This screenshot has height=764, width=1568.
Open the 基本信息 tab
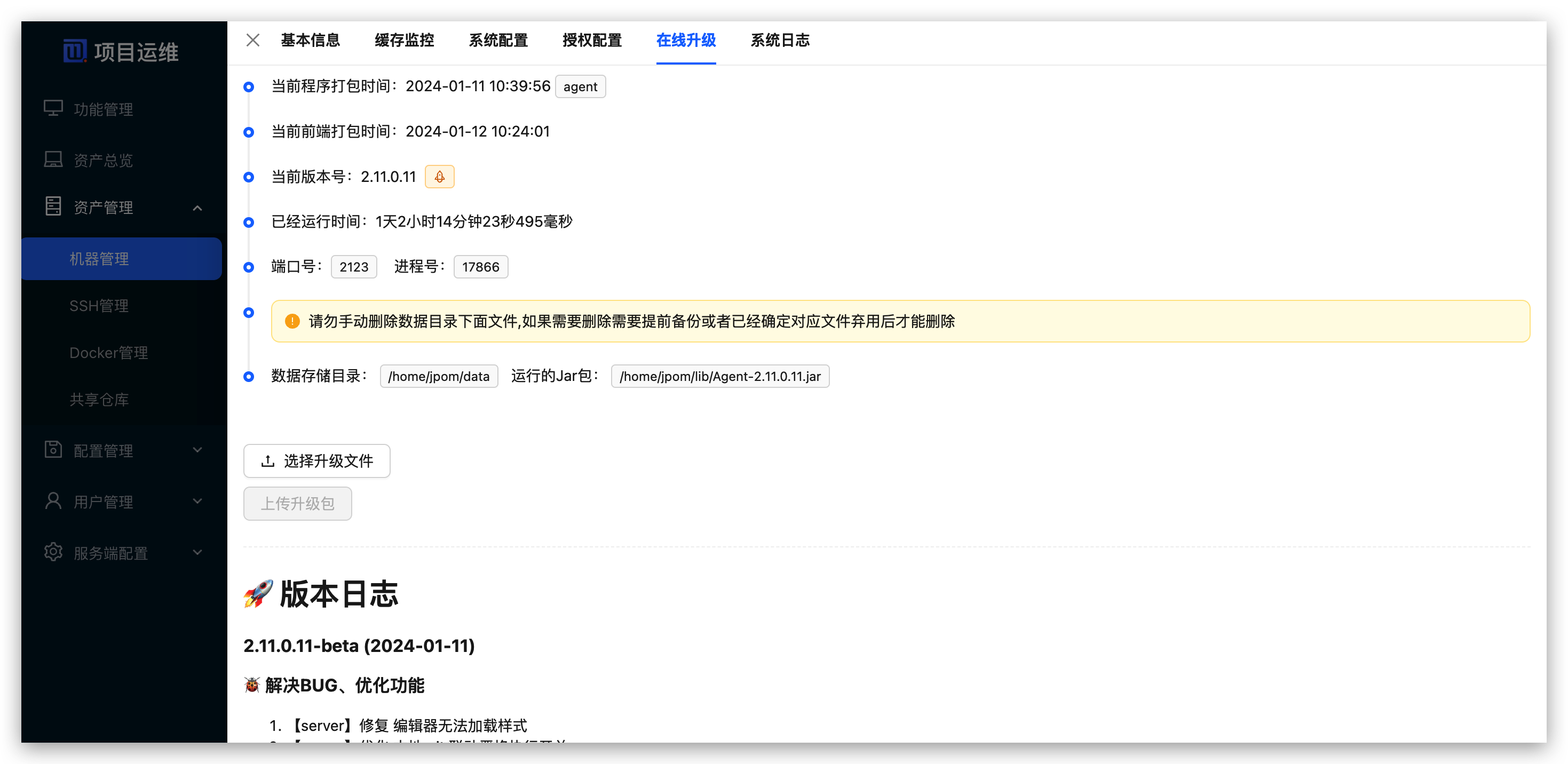(311, 40)
